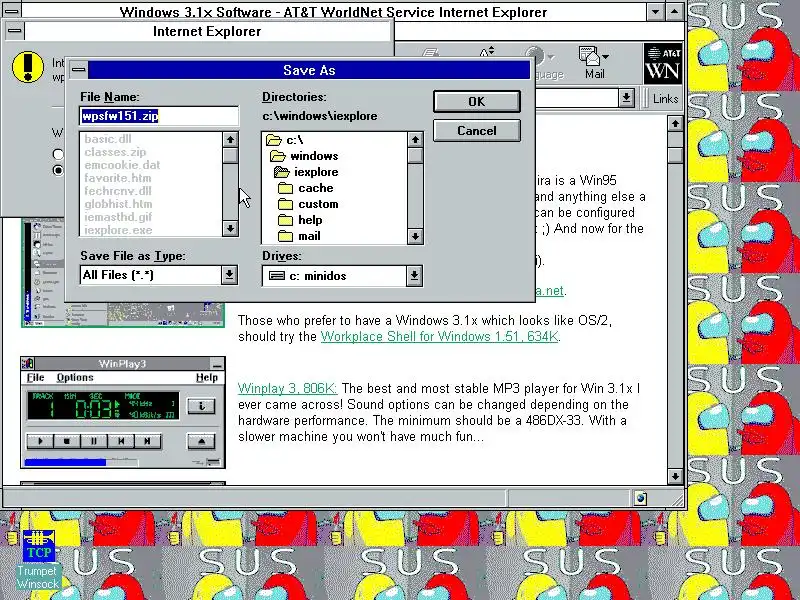The height and width of the screenshot is (600, 800).
Task: Select the help folder
Action: [300, 220]
